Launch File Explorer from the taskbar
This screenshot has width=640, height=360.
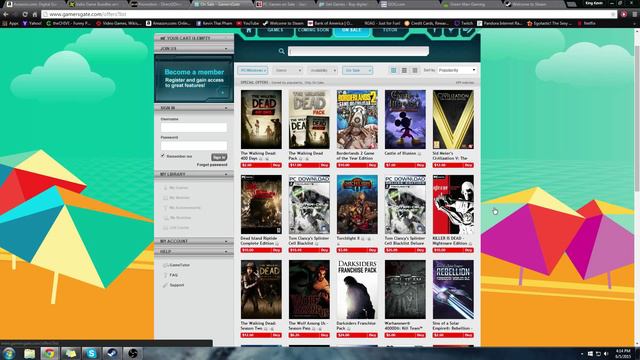coord(29,353)
